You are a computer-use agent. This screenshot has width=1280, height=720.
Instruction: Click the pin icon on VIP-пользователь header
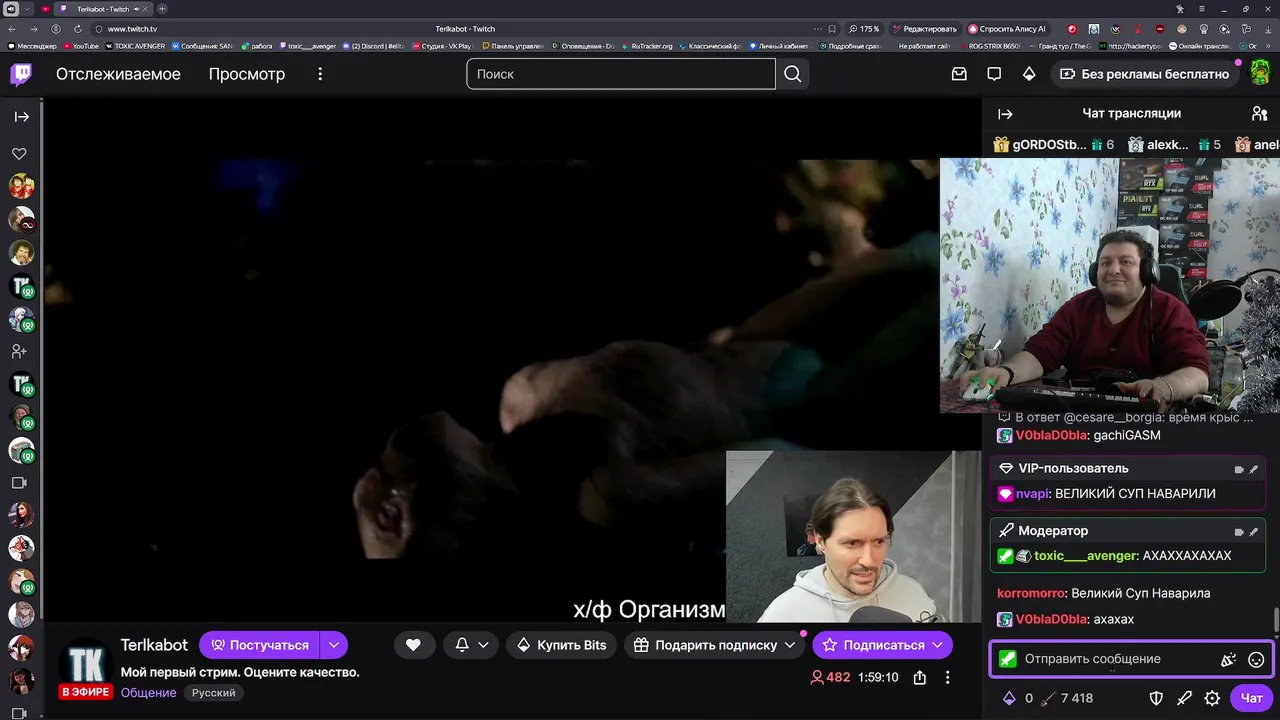coord(1254,469)
